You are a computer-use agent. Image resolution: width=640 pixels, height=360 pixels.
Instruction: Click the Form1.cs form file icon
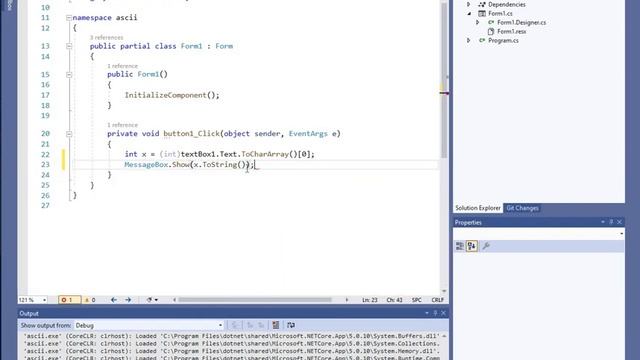pyautogui.click(x=482, y=13)
